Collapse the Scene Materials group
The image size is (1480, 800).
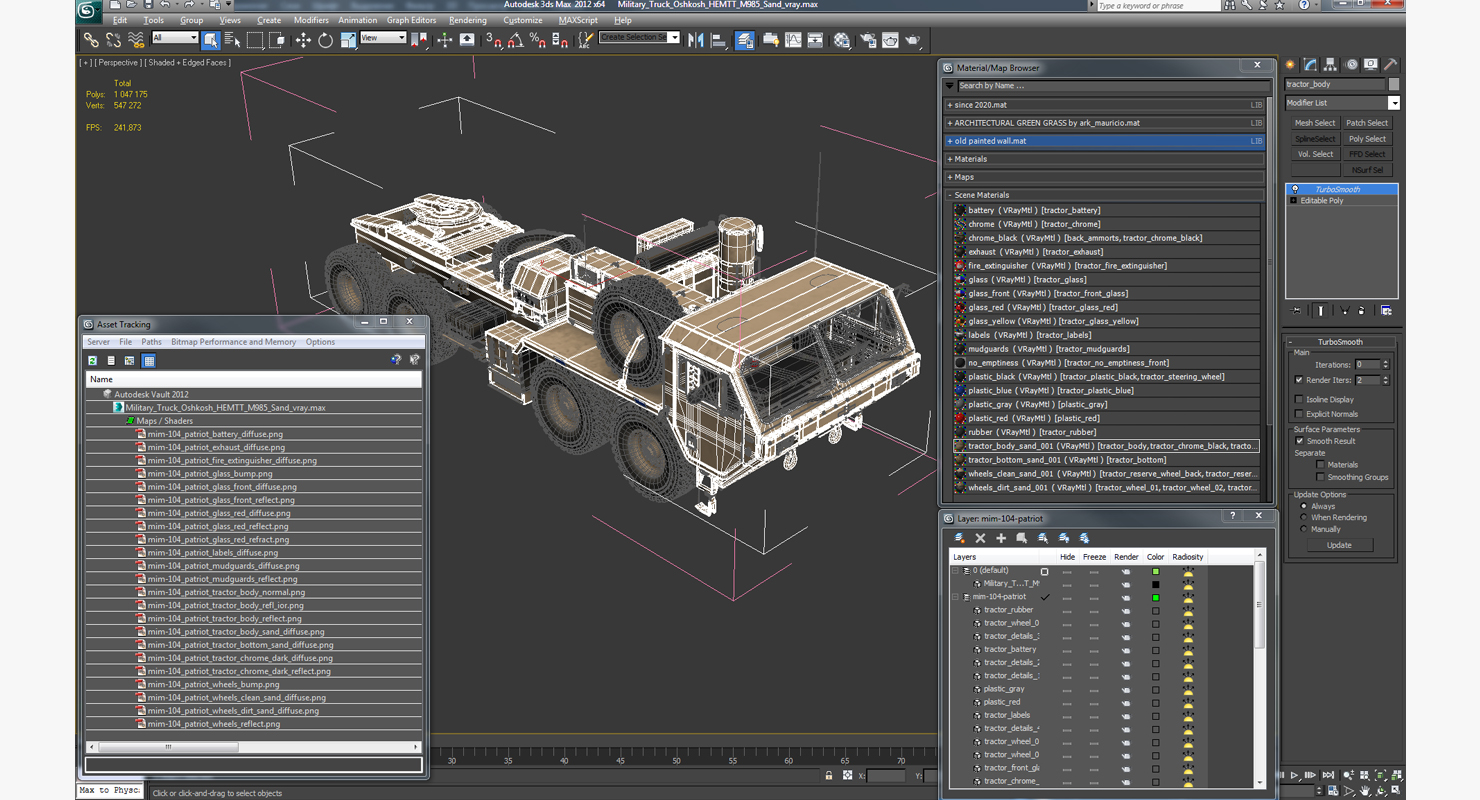click(950, 195)
